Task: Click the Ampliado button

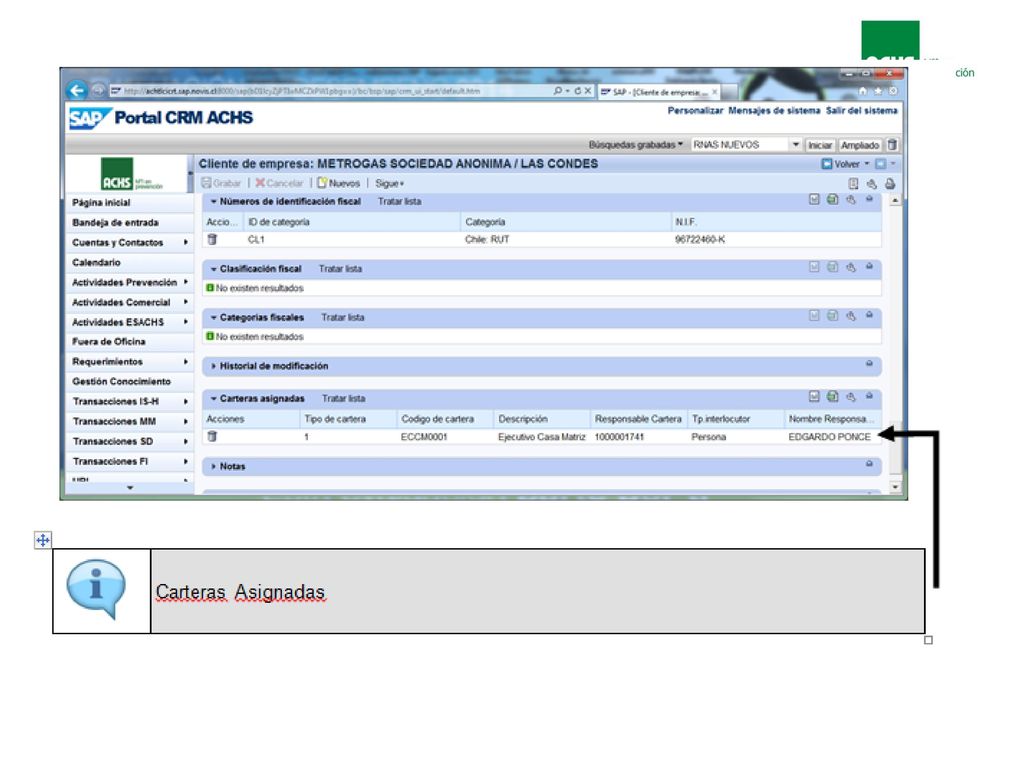Action: pyautogui.click(x=860, y=145)
